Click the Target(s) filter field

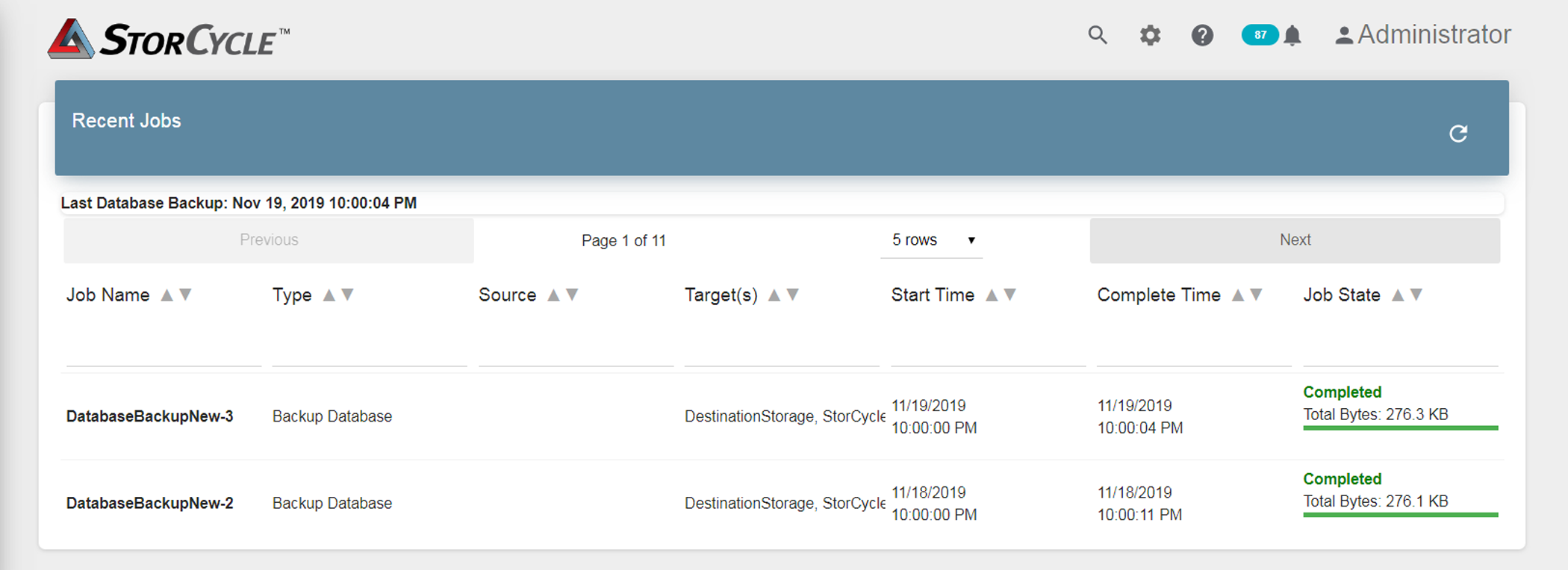click(782, 351)
